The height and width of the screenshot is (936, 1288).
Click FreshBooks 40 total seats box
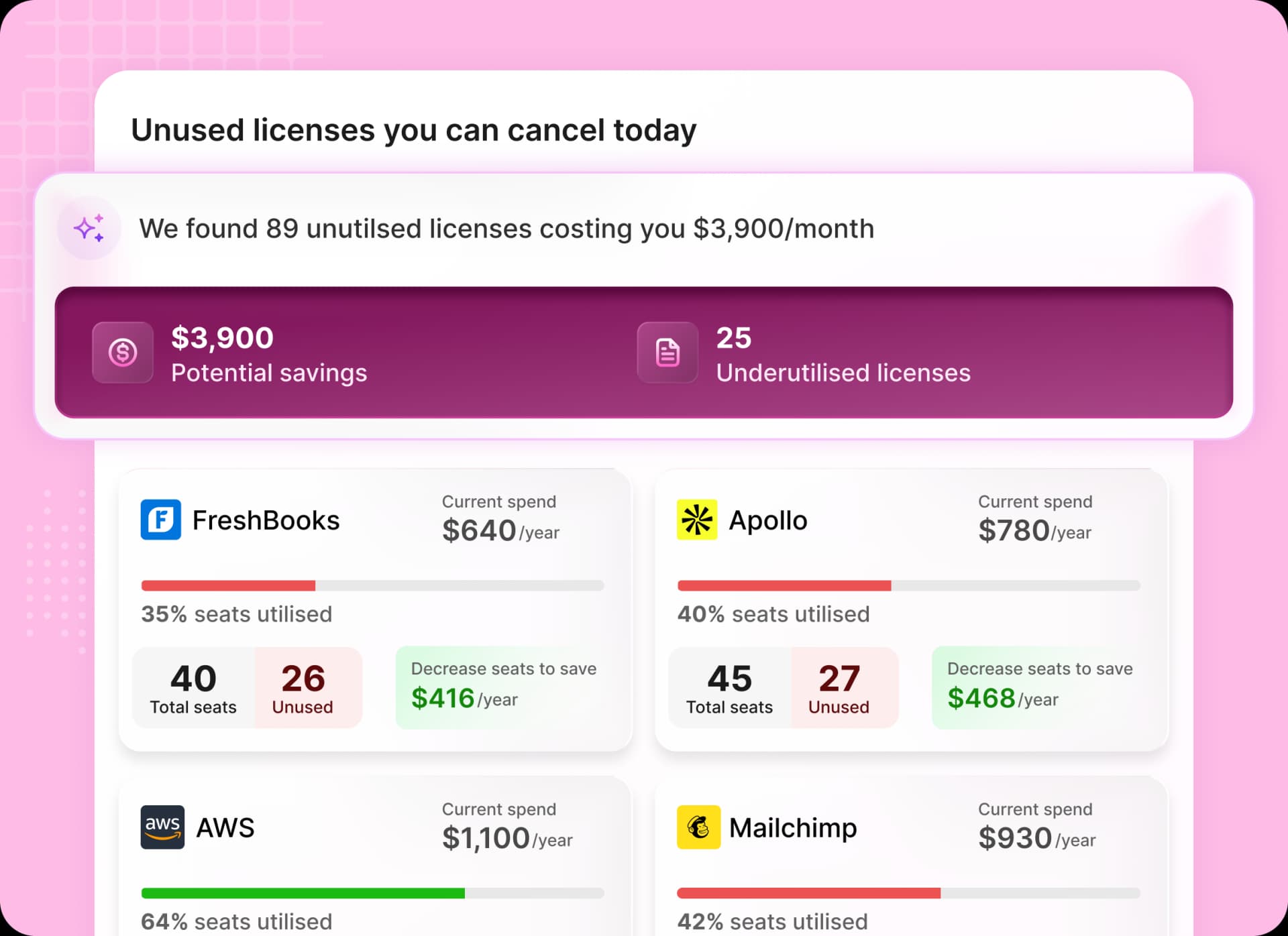(194, 687)
